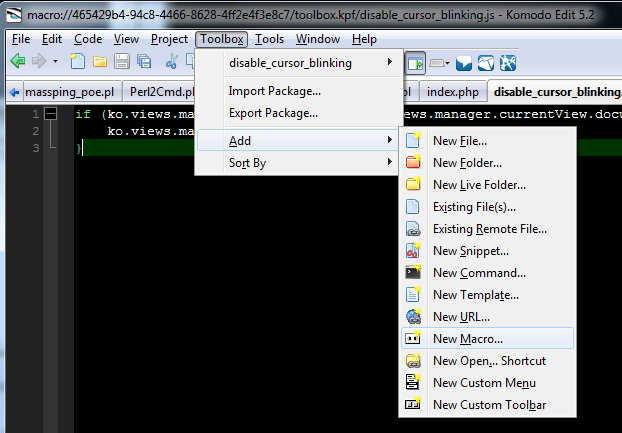Click the New File toolbar icon

pos(77,62)
